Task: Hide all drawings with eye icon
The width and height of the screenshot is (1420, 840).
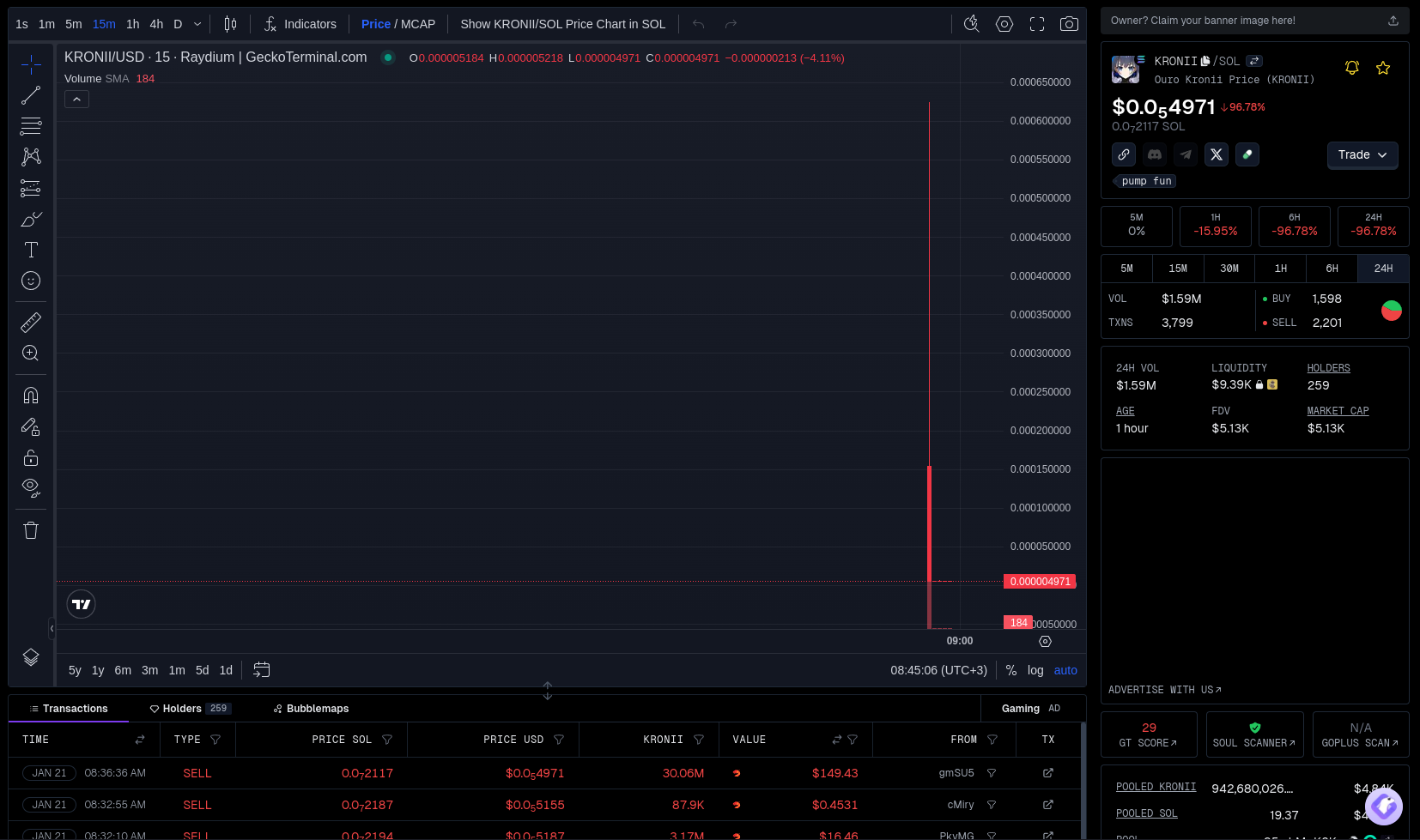Action: click(31, 488)
